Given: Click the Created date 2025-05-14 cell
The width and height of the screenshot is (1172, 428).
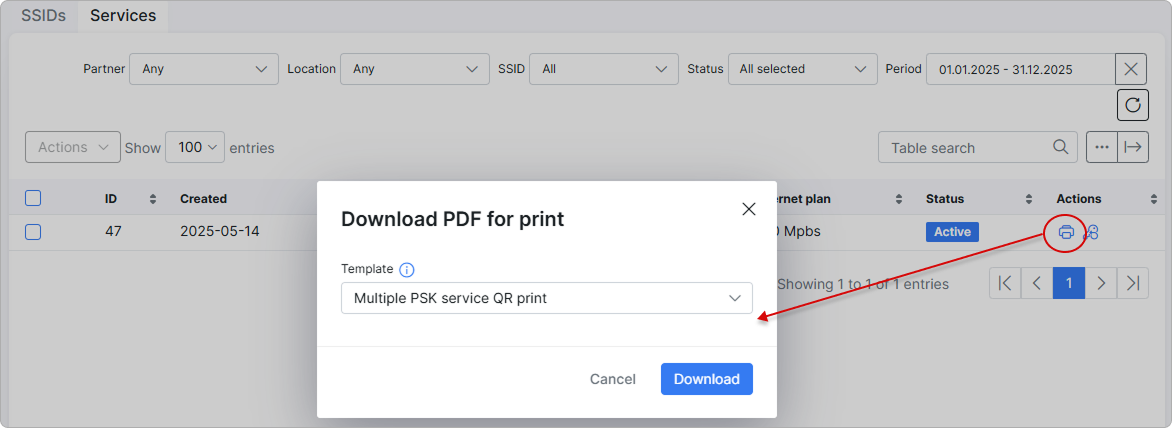Looking at the screenshot, I should point(220,232).
